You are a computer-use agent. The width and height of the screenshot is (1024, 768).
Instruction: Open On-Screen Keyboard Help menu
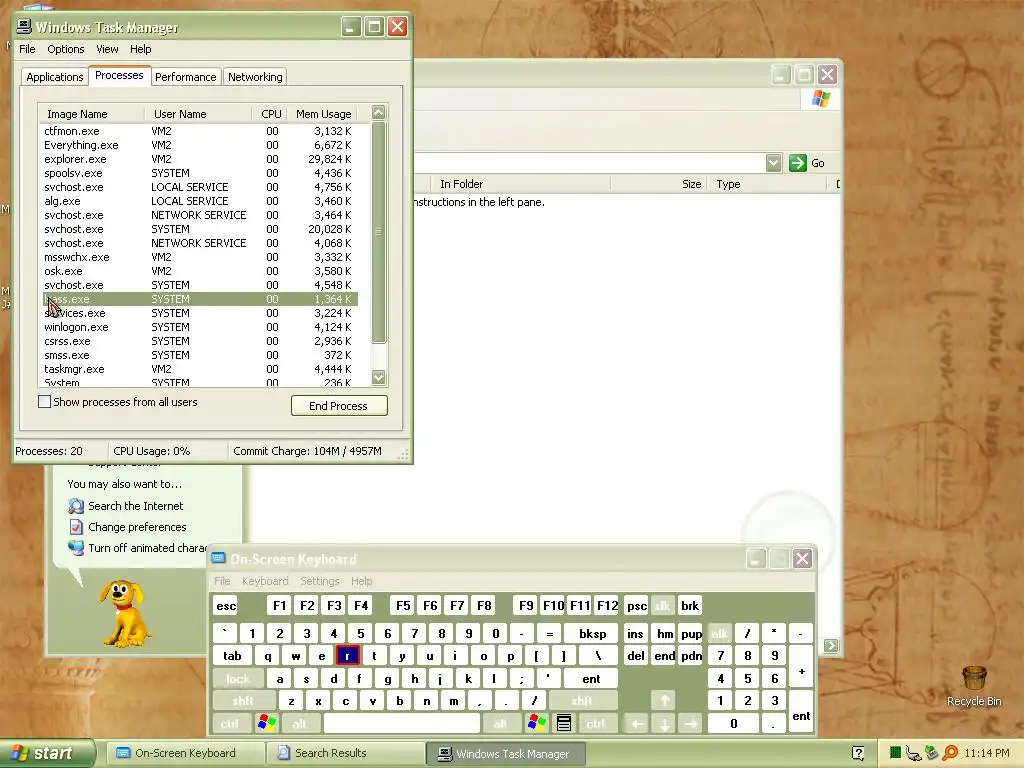pos(361,581)
